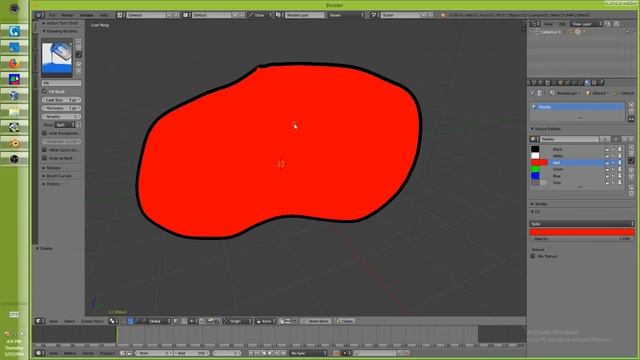Toggle the Allow Stroke checkbox
Image resolution: width=640 pixels, height=360 pixels.
[x=44, y=150]
